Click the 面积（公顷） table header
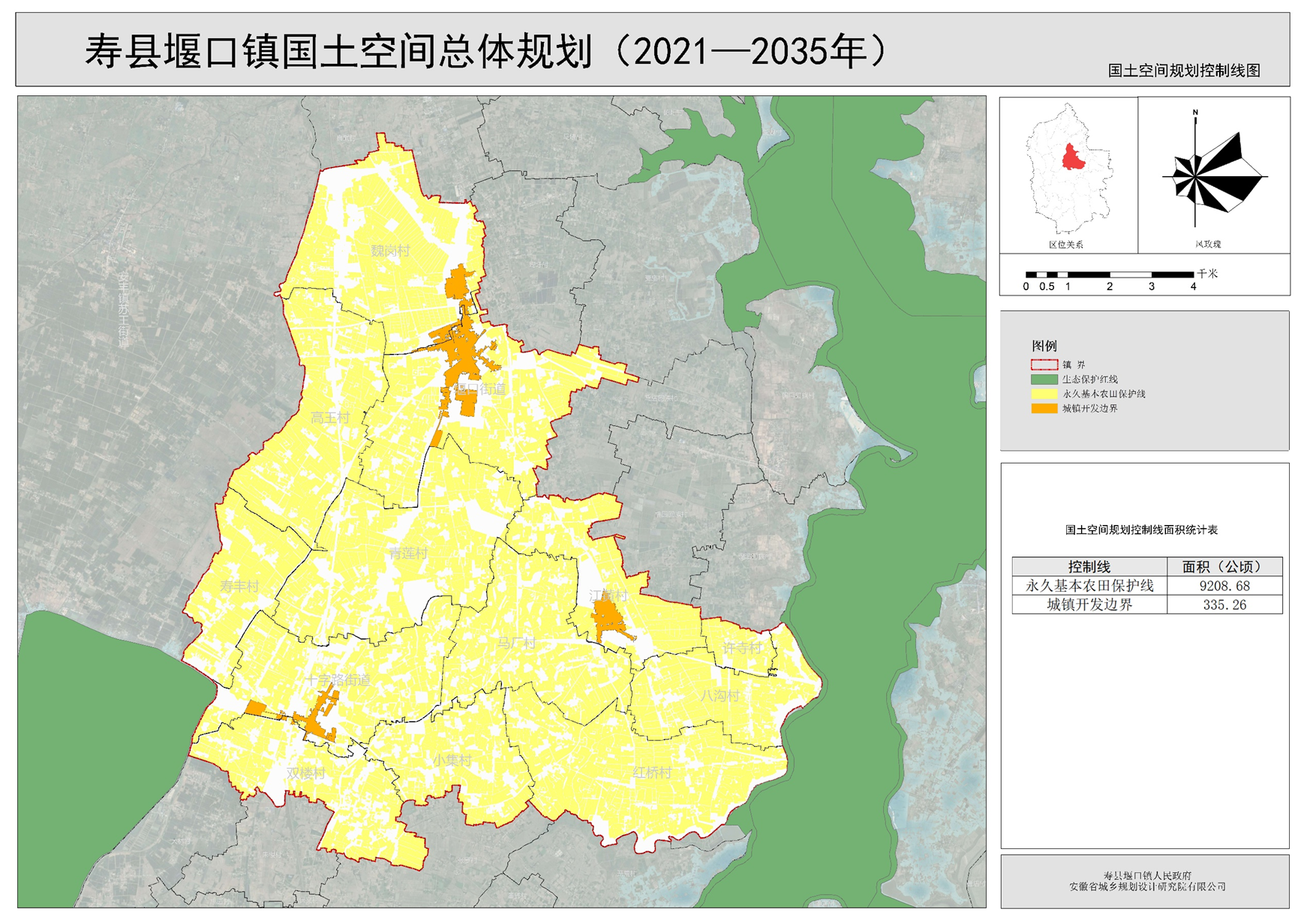This screenshot has width=1307, height=924. tap(1224, 567)
